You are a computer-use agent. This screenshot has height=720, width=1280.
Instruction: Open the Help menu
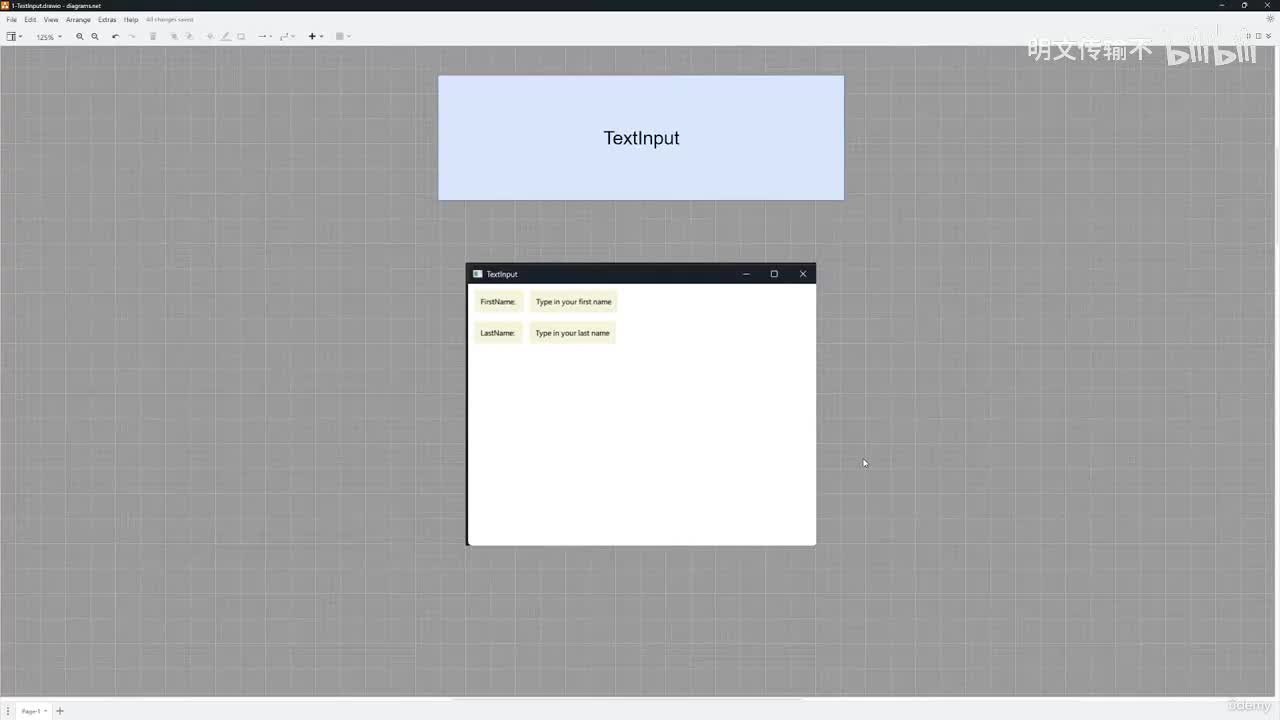click(131, 20)
